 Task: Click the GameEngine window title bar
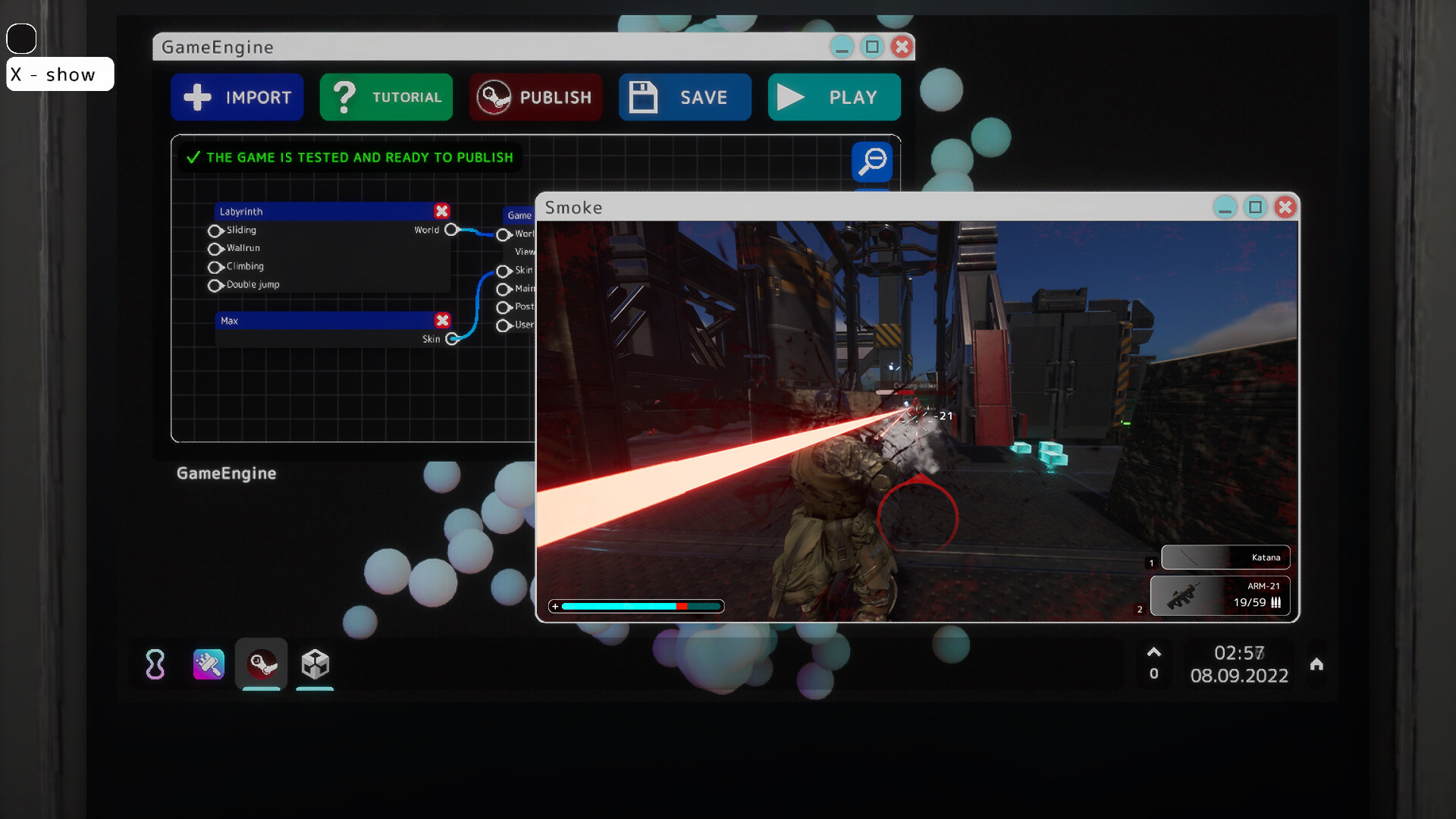pos(455,47)
